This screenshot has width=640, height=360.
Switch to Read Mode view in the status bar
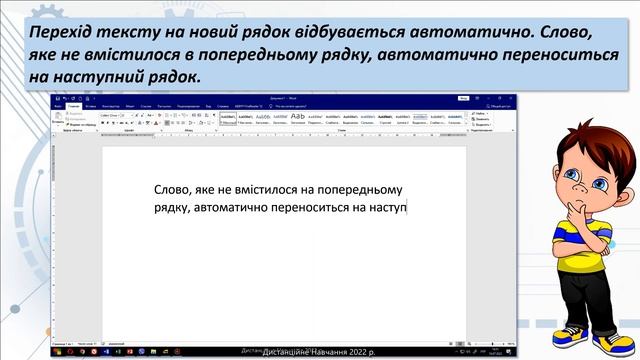(x=451, y=344)
